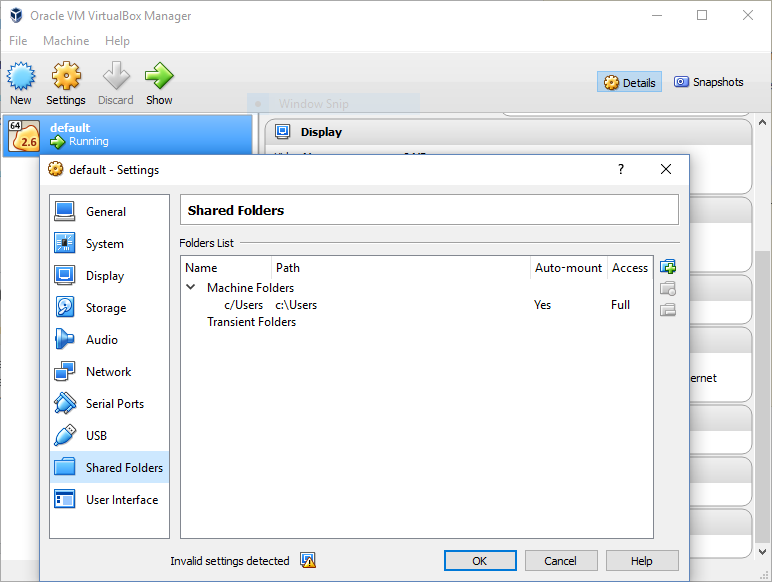Viewport: 772px width, 582px height.
Task: Click the remove shared folder icon
Action: click(x=668, y=310)
